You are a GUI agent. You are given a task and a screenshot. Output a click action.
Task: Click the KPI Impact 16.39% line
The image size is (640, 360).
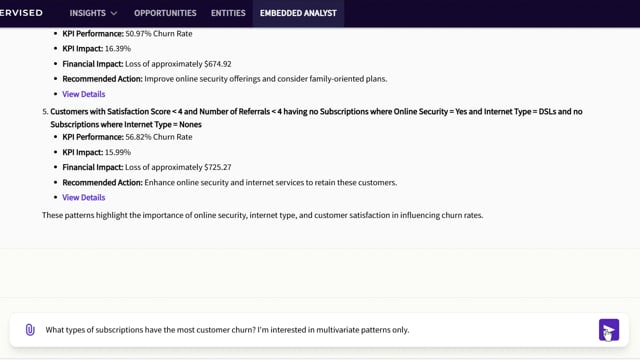[x=97, y=49]
